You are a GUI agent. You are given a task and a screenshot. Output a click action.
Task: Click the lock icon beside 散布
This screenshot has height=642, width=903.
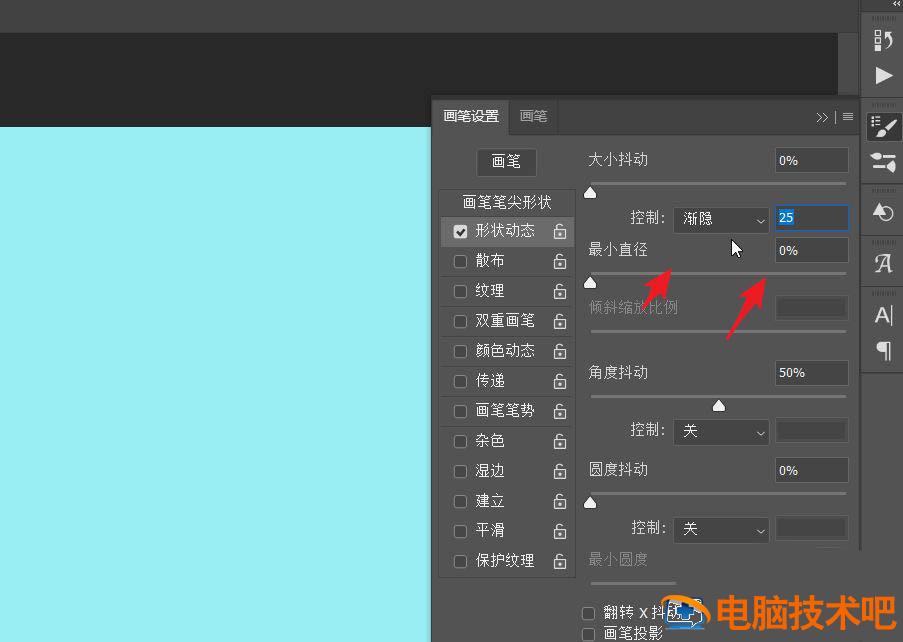[x=560, y=261]
